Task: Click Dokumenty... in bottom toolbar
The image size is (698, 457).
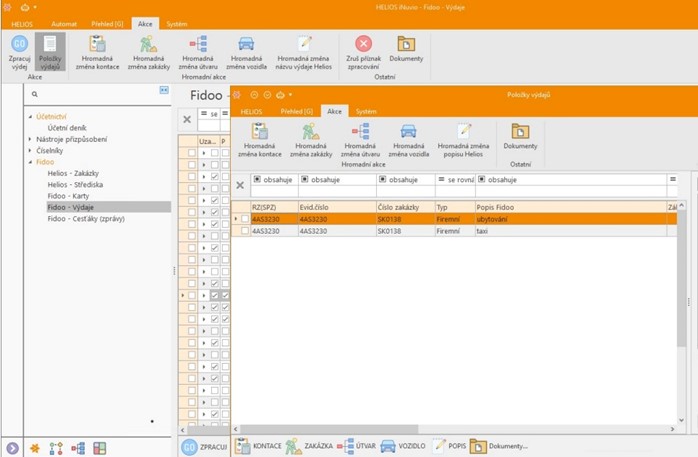Action: [499, 446]
